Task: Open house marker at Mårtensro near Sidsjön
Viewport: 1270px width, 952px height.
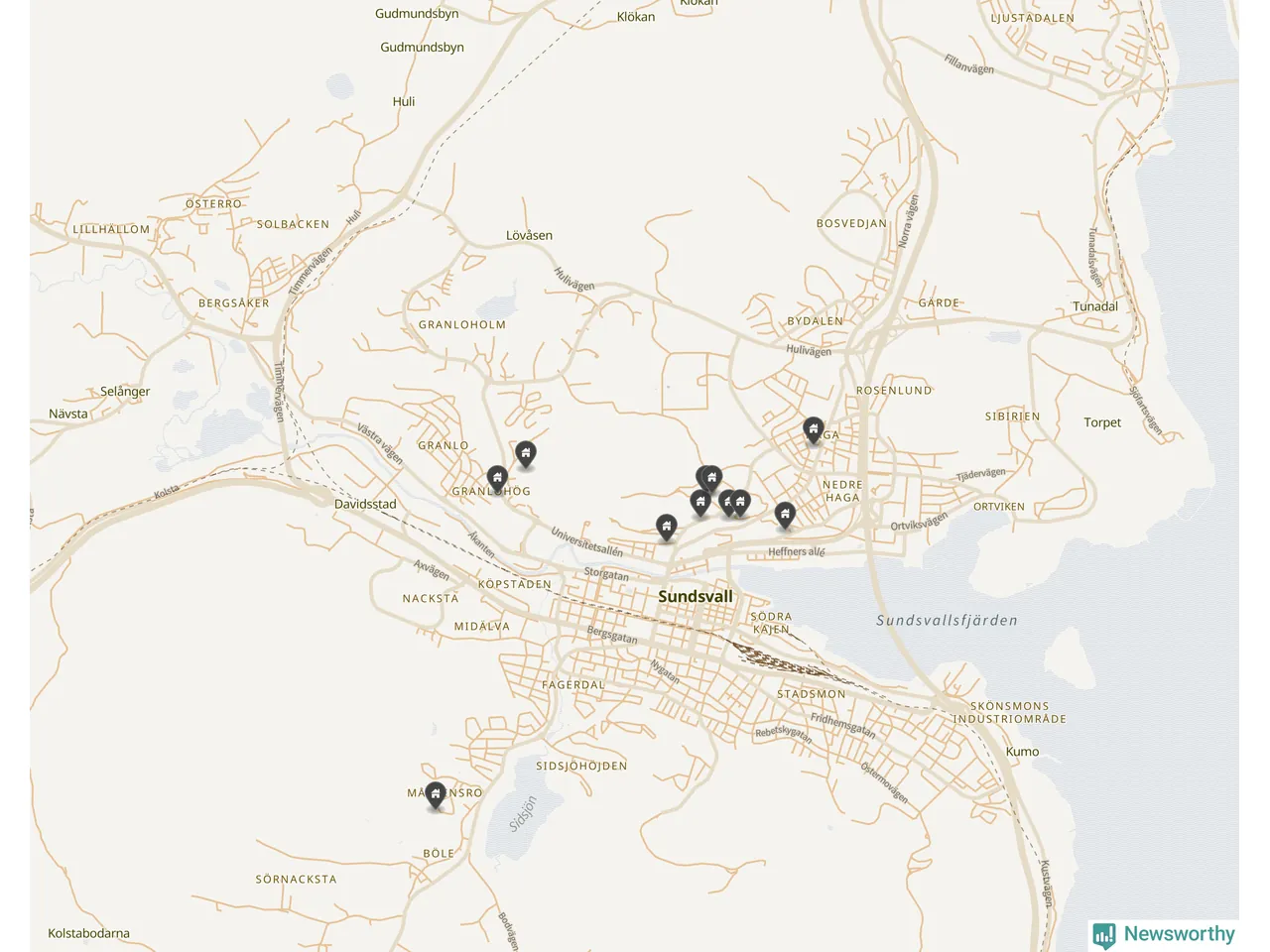Action: [436, 795]
